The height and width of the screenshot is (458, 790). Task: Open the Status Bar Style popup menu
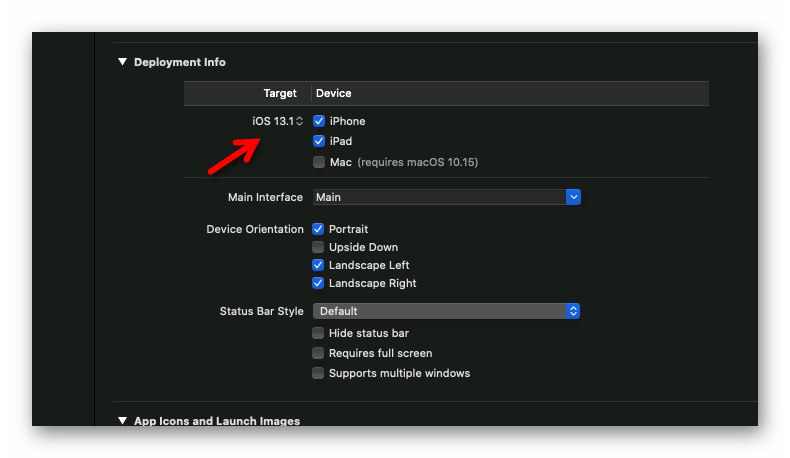coord(446,311)
